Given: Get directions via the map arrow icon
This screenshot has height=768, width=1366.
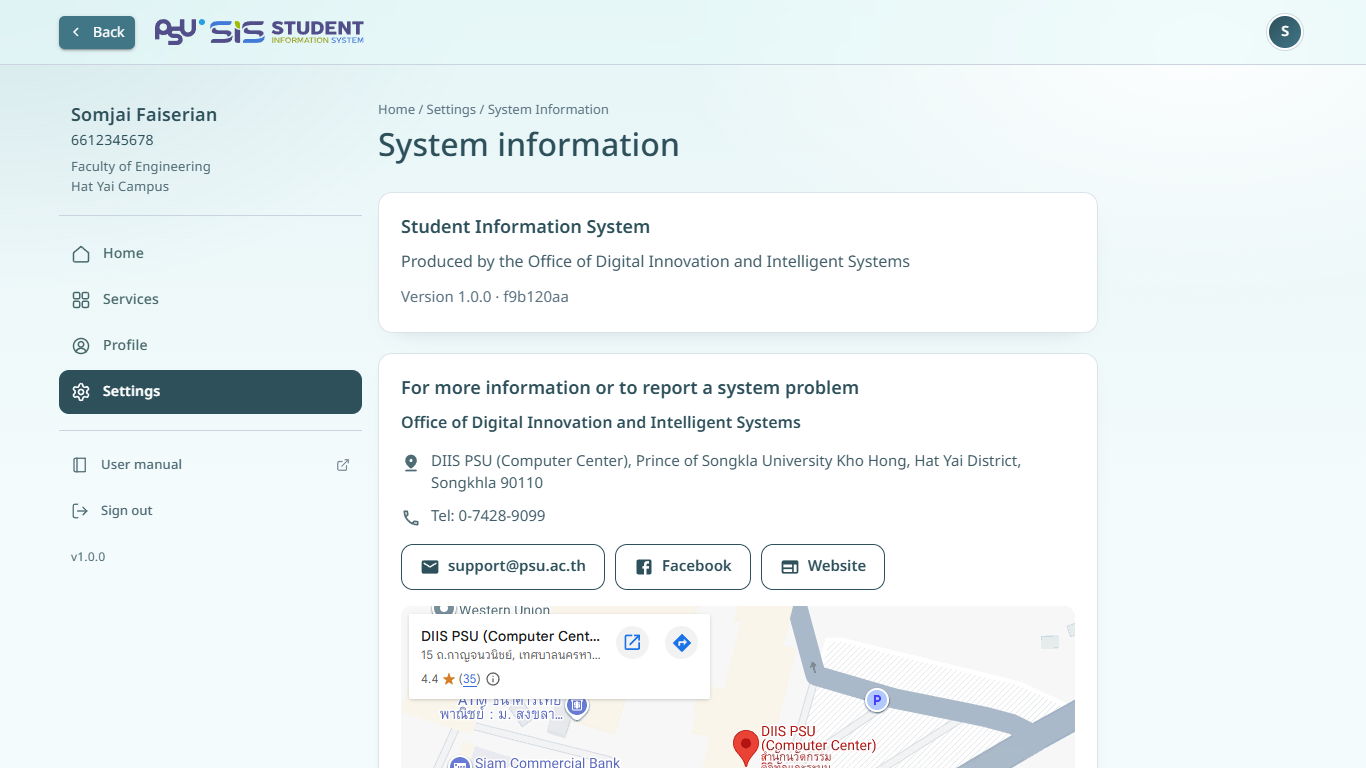Looking at the screenshot, I should point(682,642).
